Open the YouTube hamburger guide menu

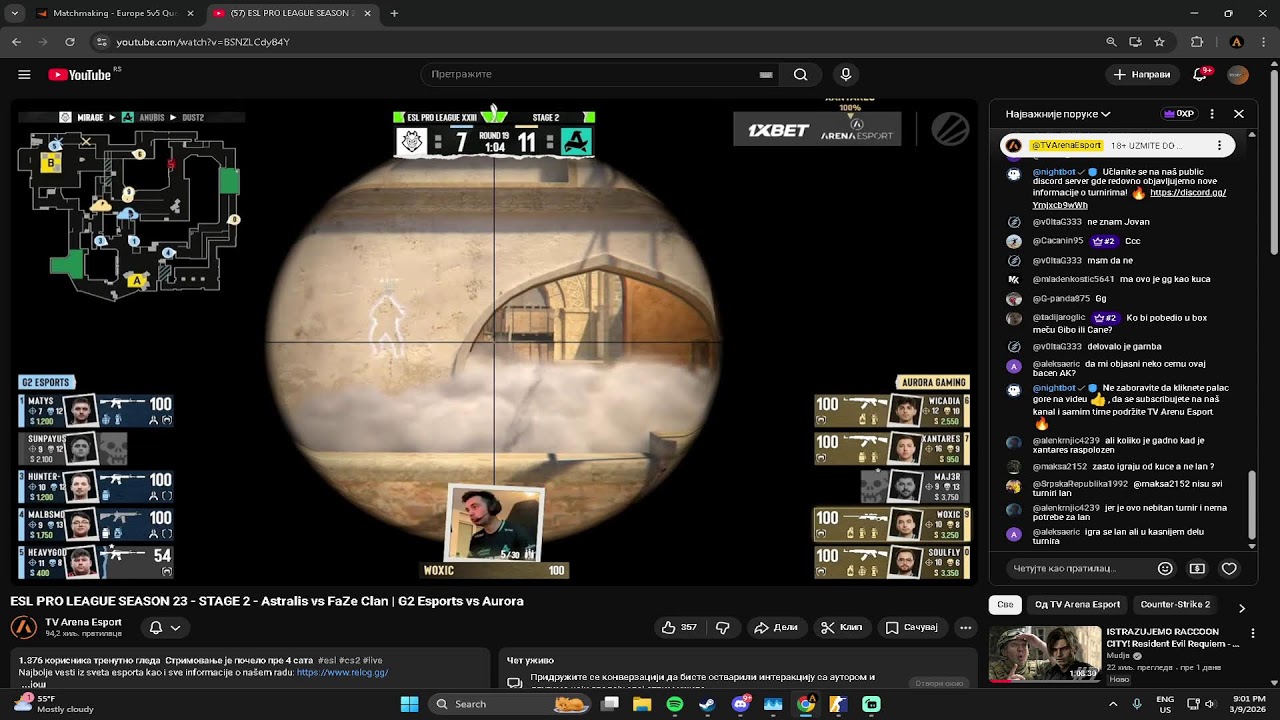(x=24, y=74)
